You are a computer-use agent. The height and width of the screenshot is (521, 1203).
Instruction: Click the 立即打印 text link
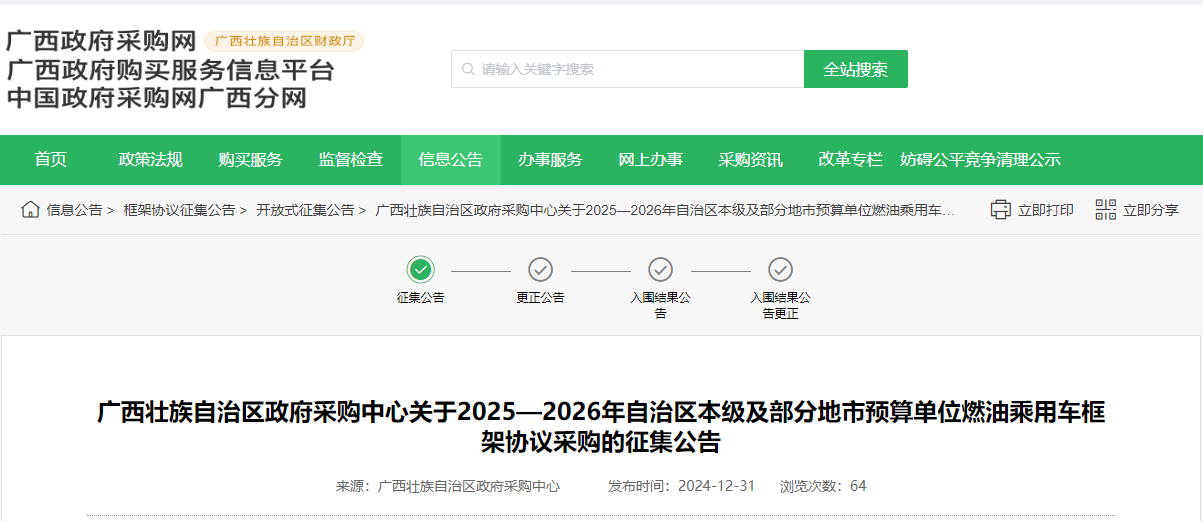(x=1046, y=210)
